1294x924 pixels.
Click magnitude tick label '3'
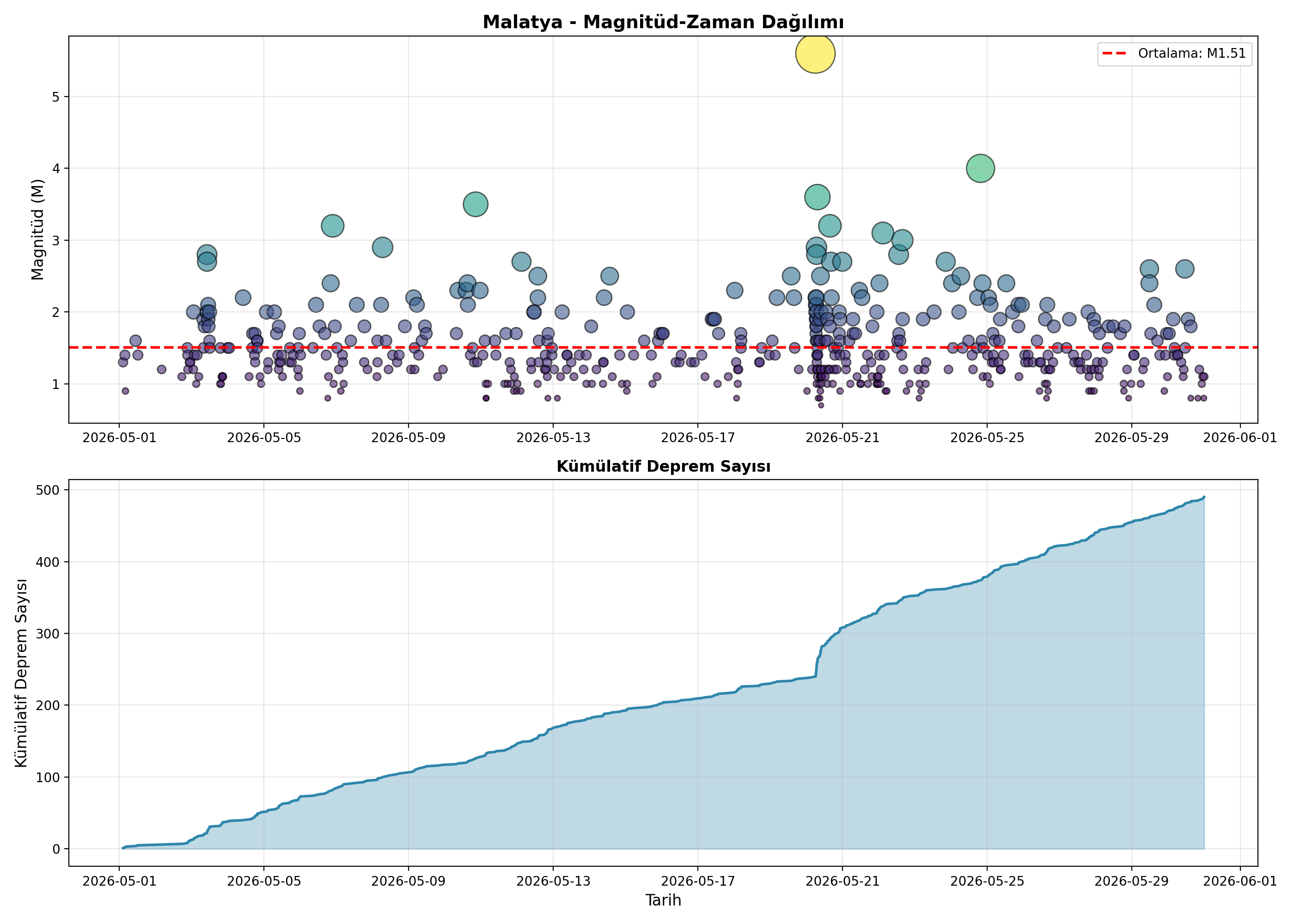[x=56, y=240]
